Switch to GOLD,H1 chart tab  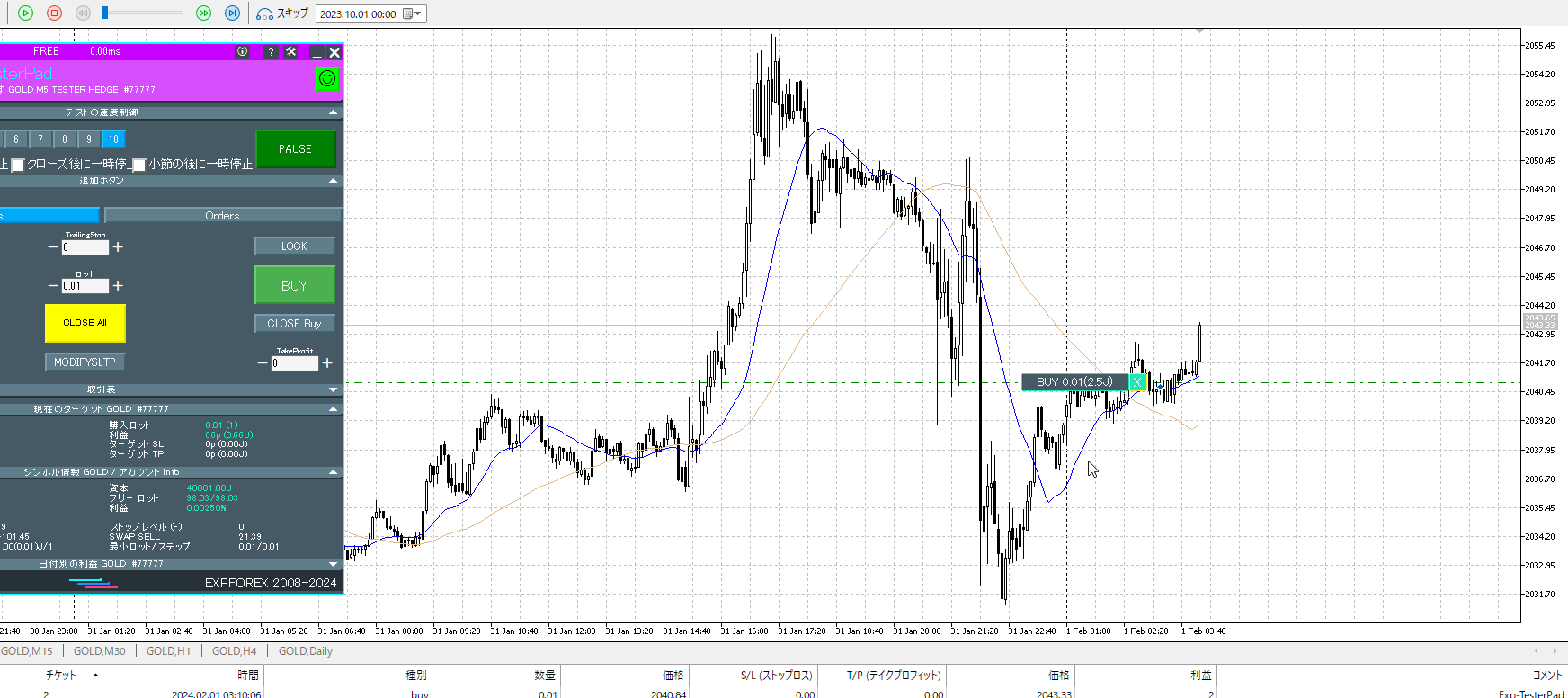click(168, 650)
